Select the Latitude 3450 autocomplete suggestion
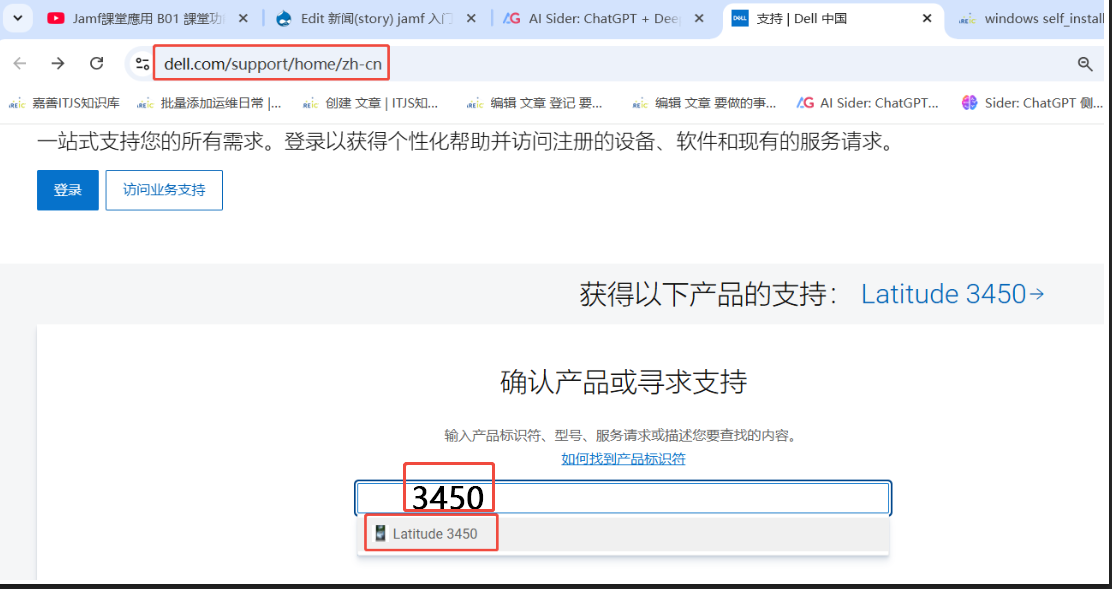1112x589 pixels. click(x=623, y=534)
